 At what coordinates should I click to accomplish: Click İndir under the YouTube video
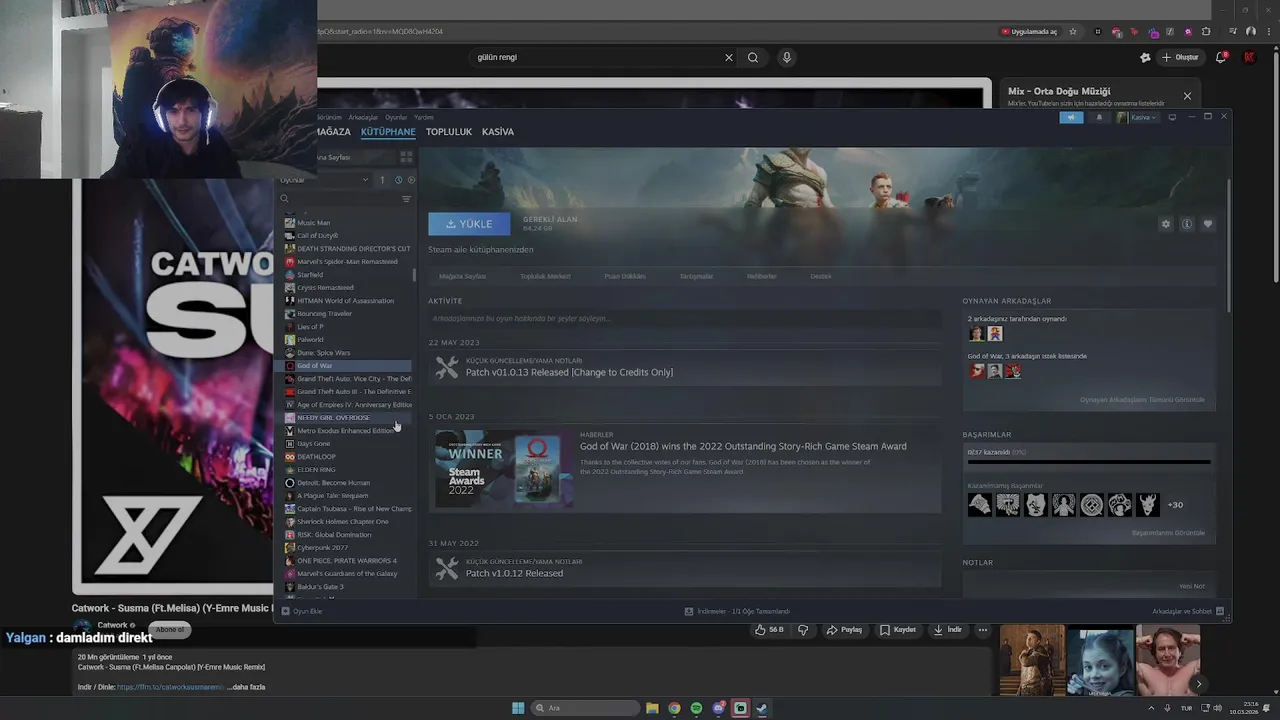pyautogui.click(x=948, y=630)
